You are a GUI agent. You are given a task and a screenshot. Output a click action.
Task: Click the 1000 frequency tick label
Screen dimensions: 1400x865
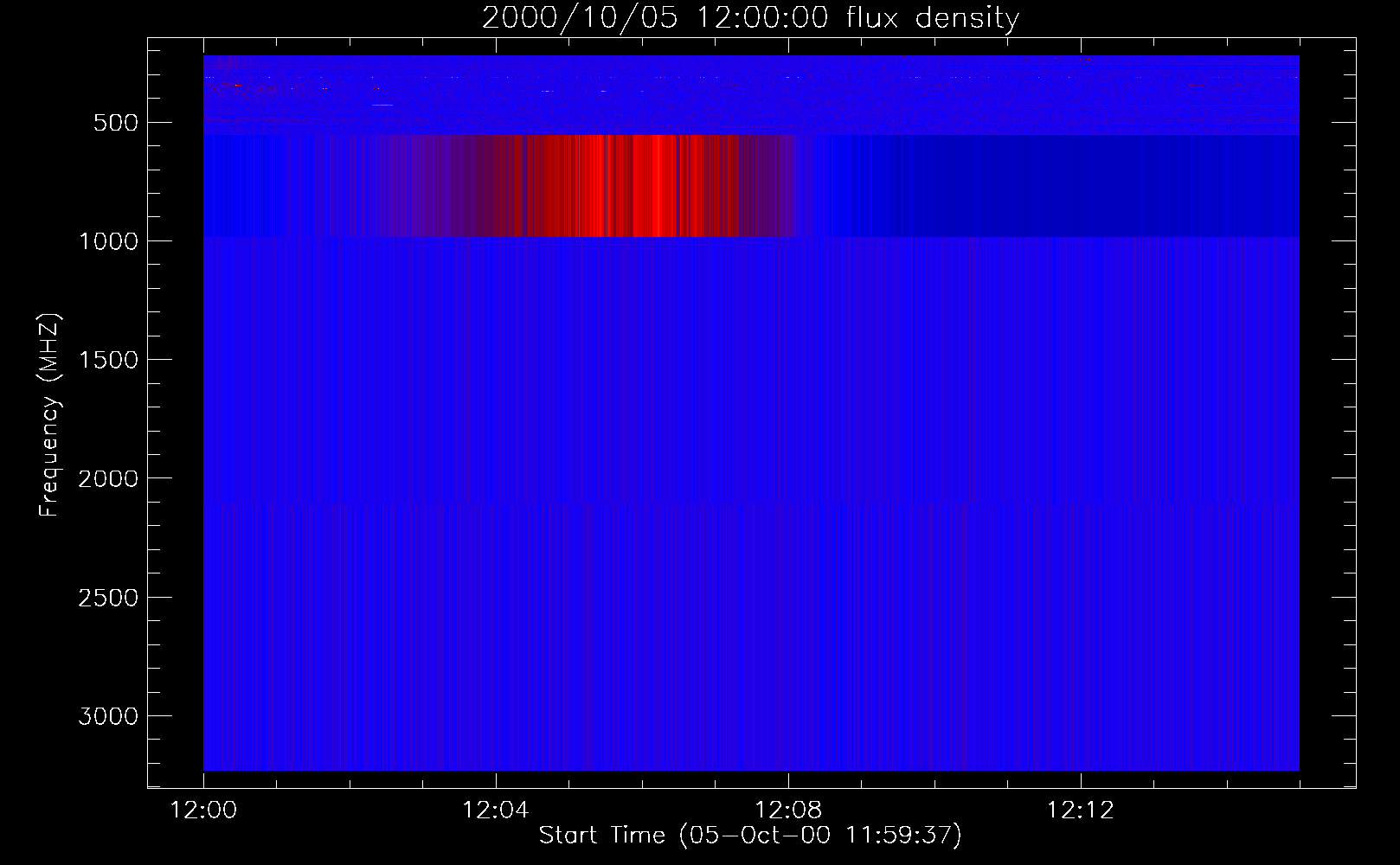click(x=108, y=241)
